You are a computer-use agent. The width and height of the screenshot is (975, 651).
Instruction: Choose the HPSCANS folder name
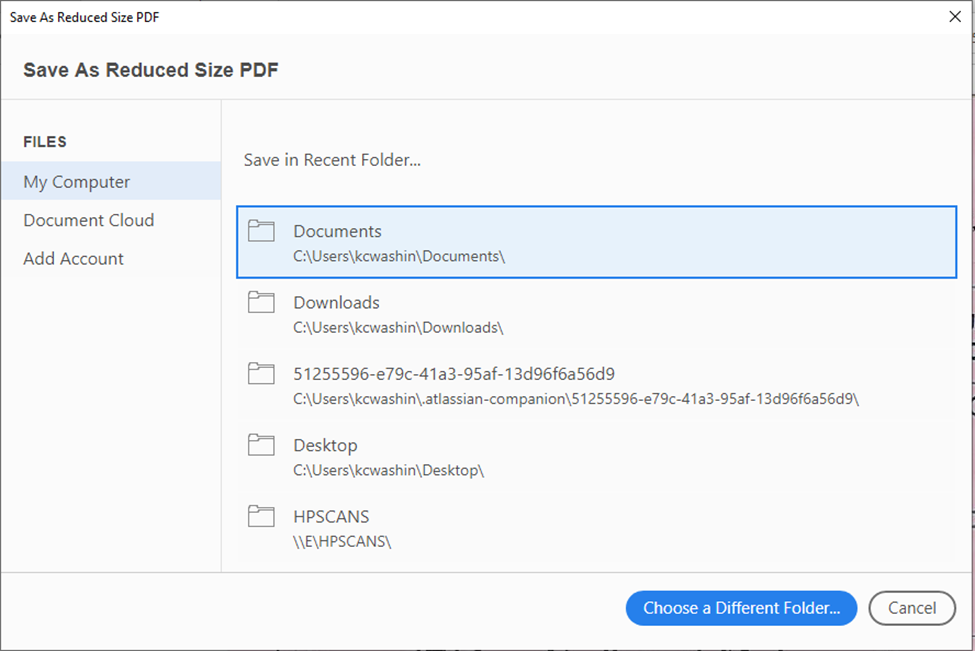(x=331, y=517)
